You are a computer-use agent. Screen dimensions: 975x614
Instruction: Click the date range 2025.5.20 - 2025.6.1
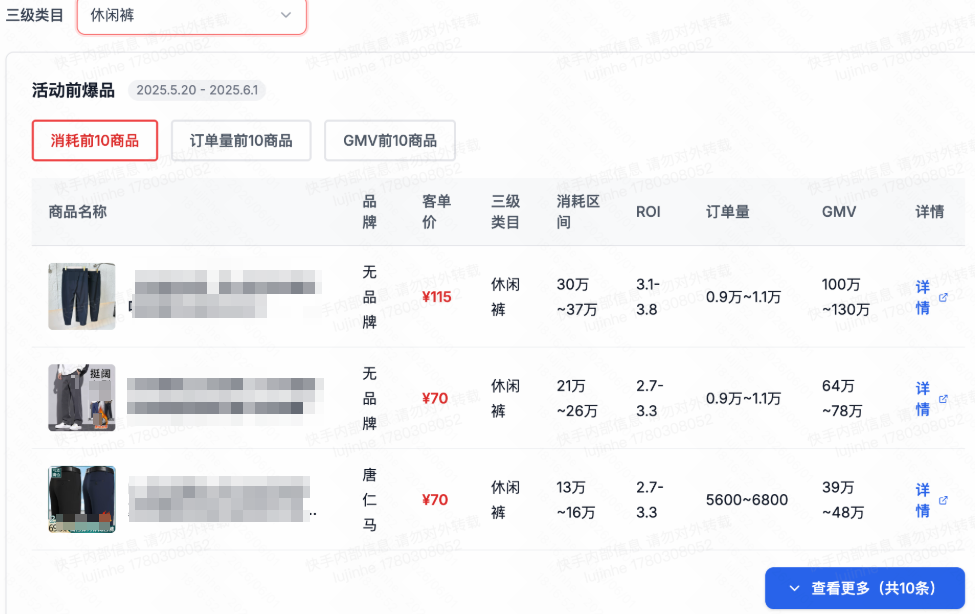click(197, 90)
